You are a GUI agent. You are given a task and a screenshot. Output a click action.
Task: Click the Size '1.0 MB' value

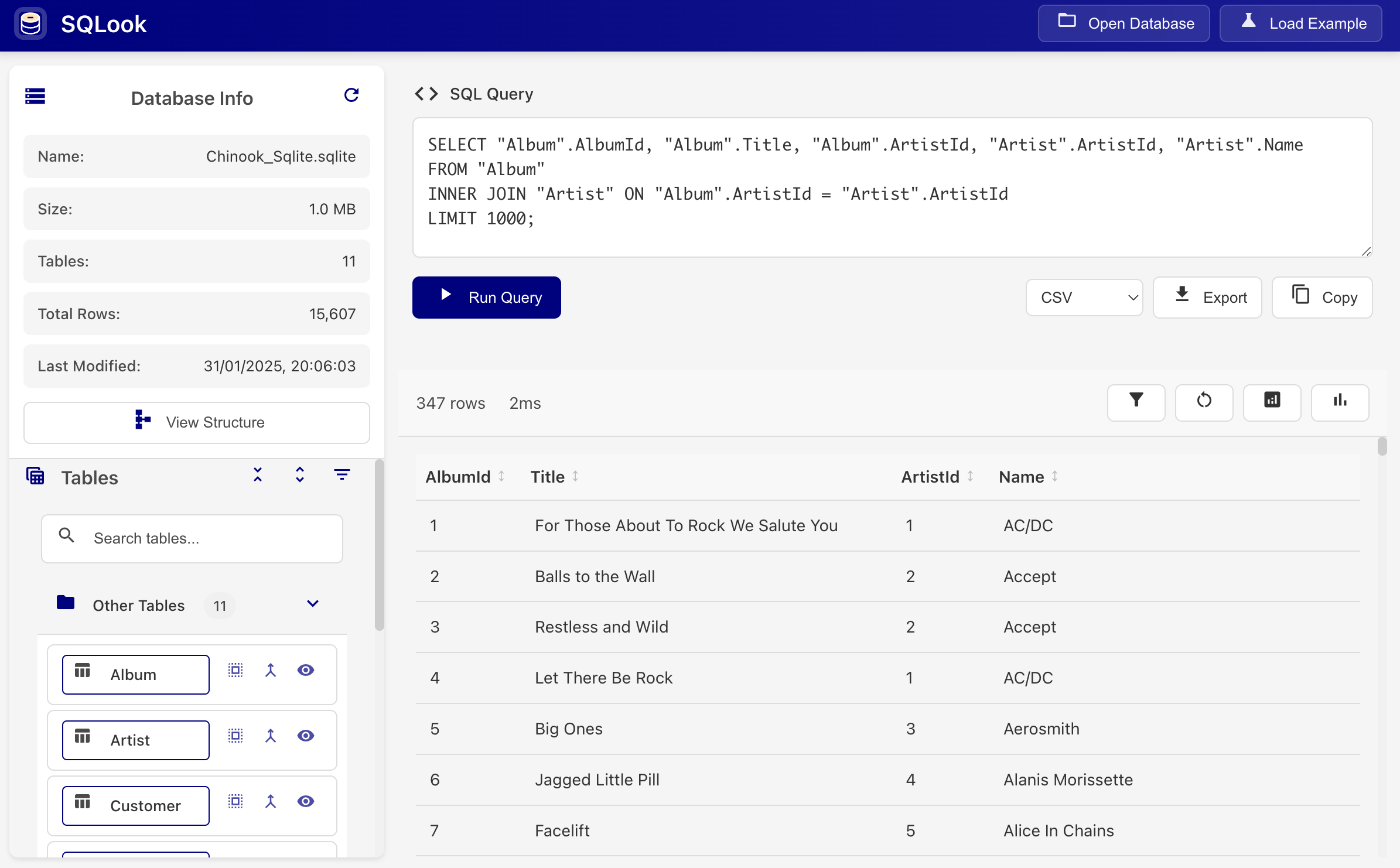(x=332, y=209)
